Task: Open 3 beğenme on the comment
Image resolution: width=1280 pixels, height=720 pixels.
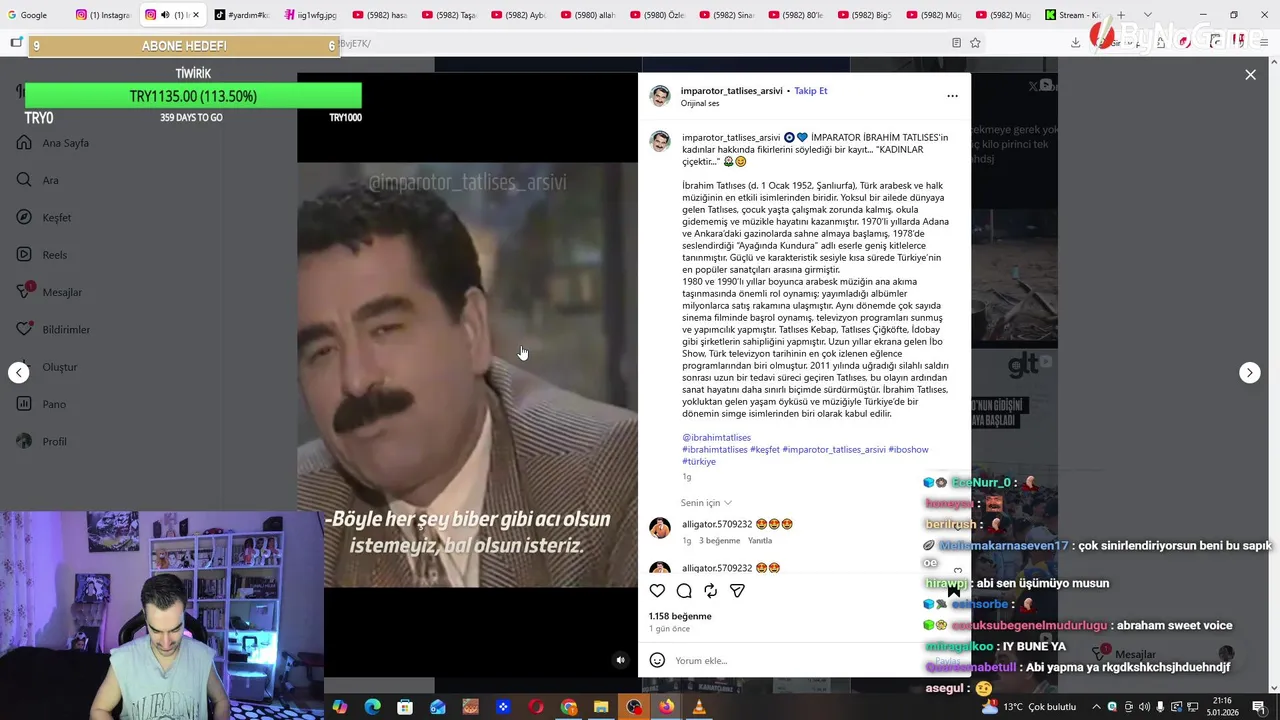Action: coord(719,541)
